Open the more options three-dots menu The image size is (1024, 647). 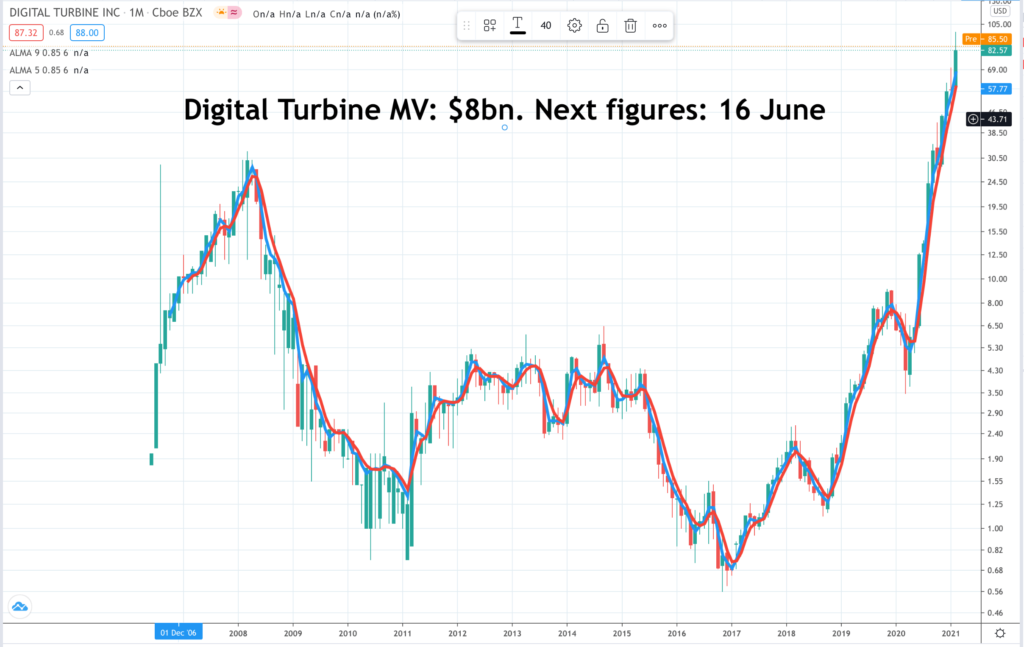[x=660, y=25]
